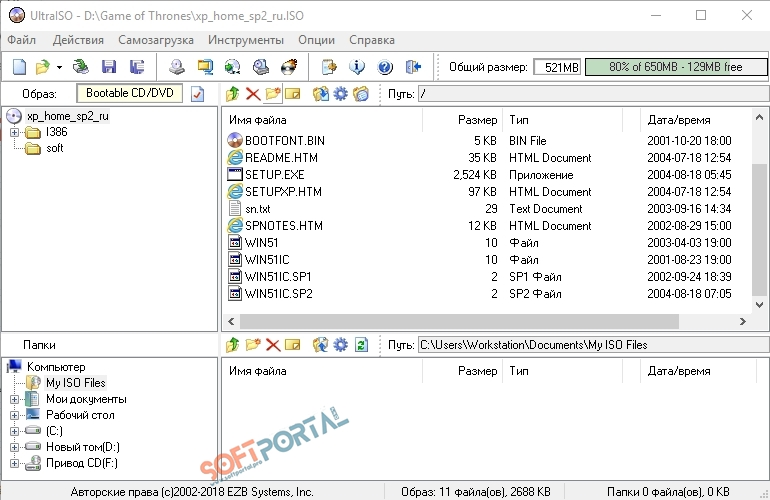Open Help with the question mark icon
Viewport: 770px width, 500px height.
coord(385,67)
